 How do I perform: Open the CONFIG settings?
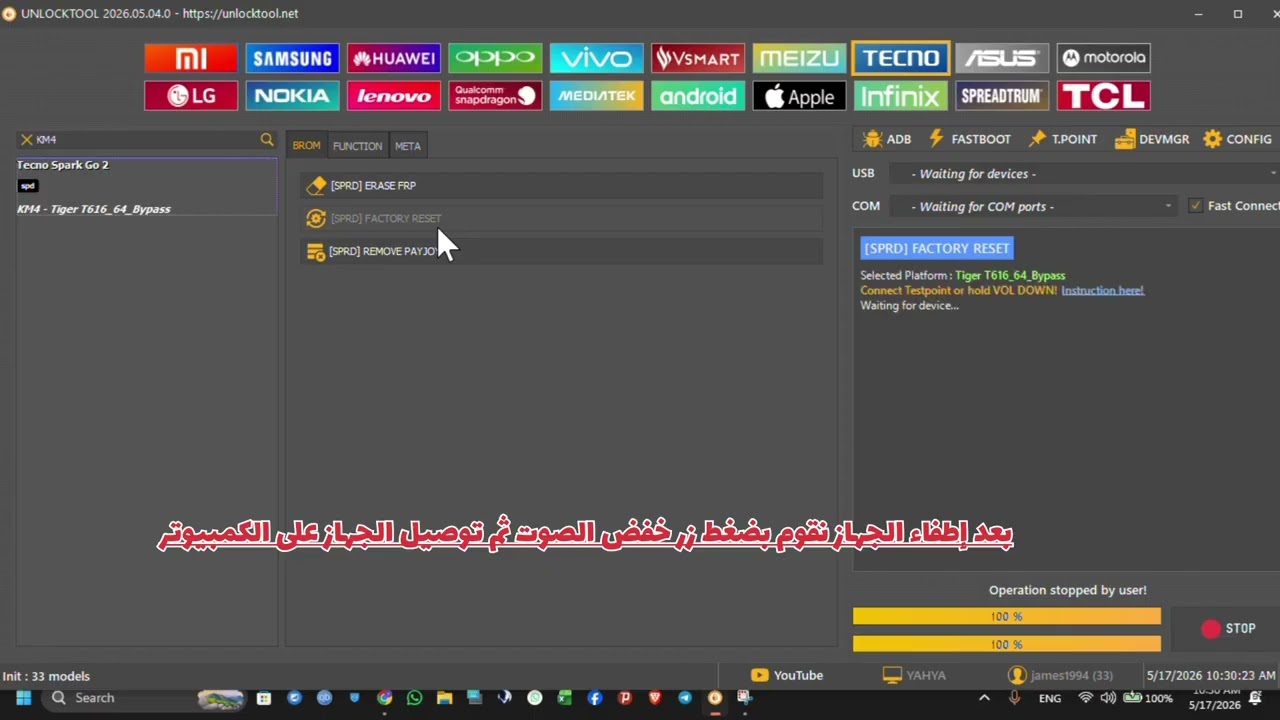1238,139
